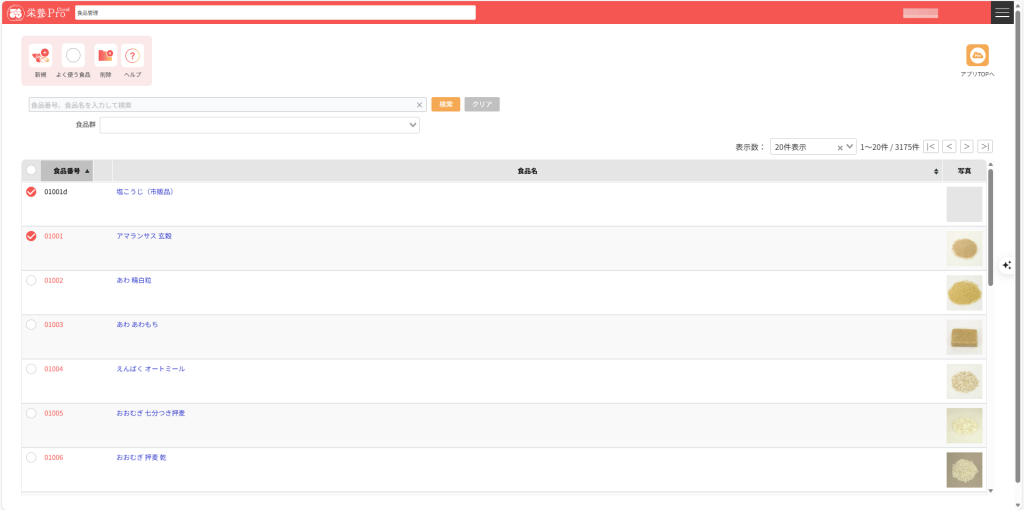Check the 01003 あわ あわもち row checkbox
This screenshot has width=1024, height=510.
click(x=31, y=325)
